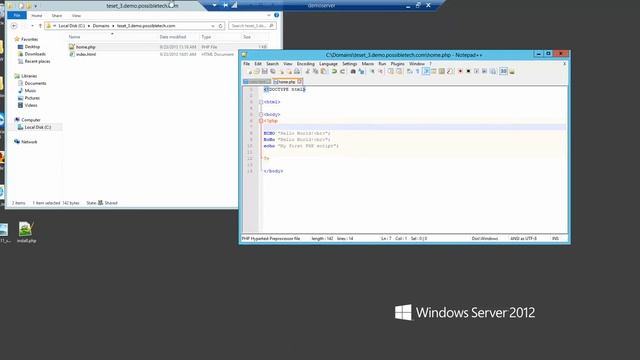Open the Notepad++ Search menu
This screenshot has width=640, height=360.
click(272, 64)
